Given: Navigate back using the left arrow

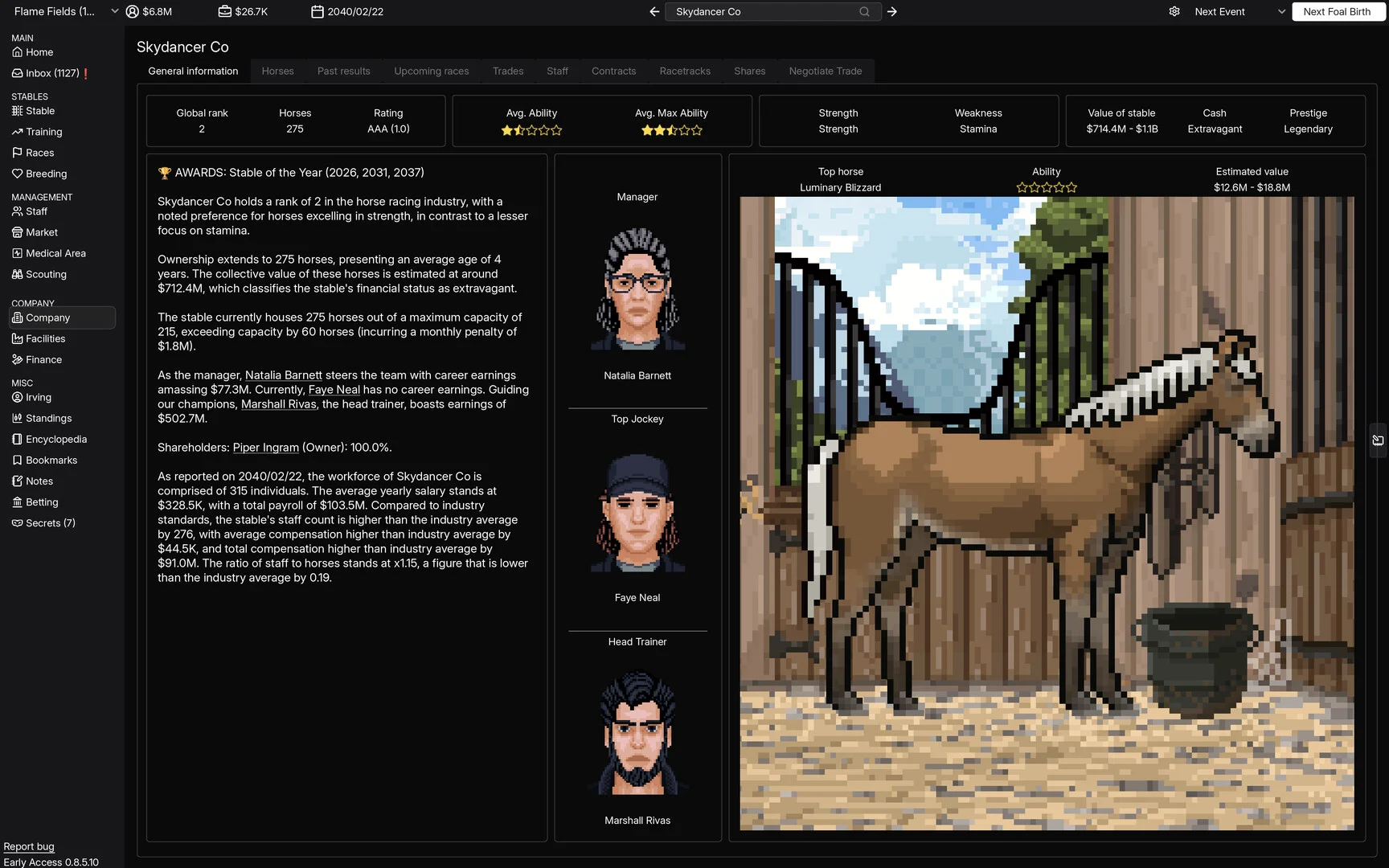Looking at the screenshot, I should 654,12.
